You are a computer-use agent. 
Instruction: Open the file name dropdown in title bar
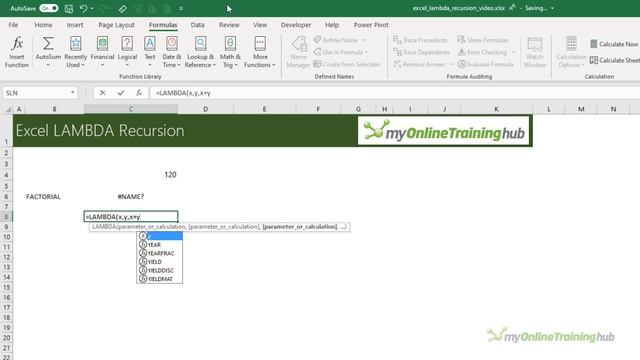[552, 8]
